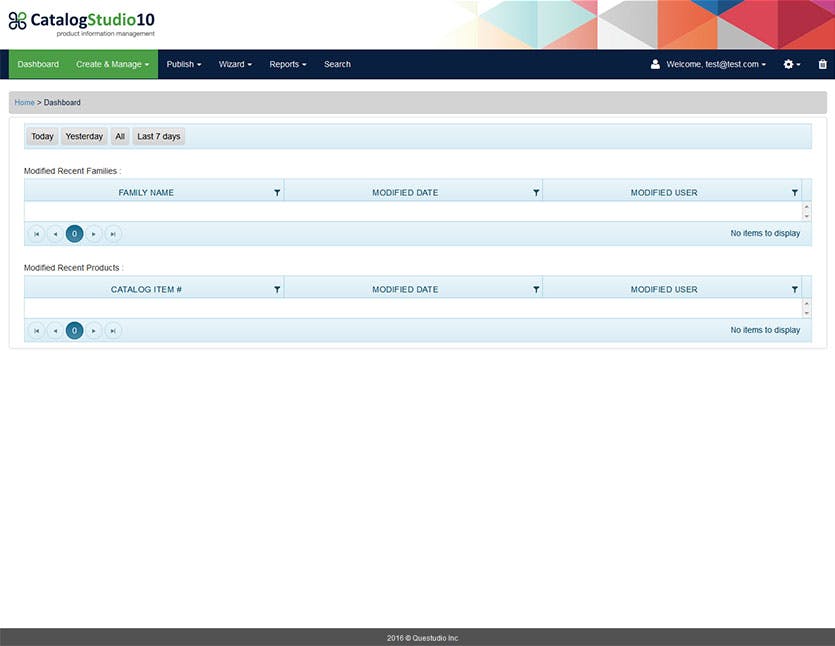835x646 pixels.
Task: Open the settings gear menu
Action: tap(791, 64)
